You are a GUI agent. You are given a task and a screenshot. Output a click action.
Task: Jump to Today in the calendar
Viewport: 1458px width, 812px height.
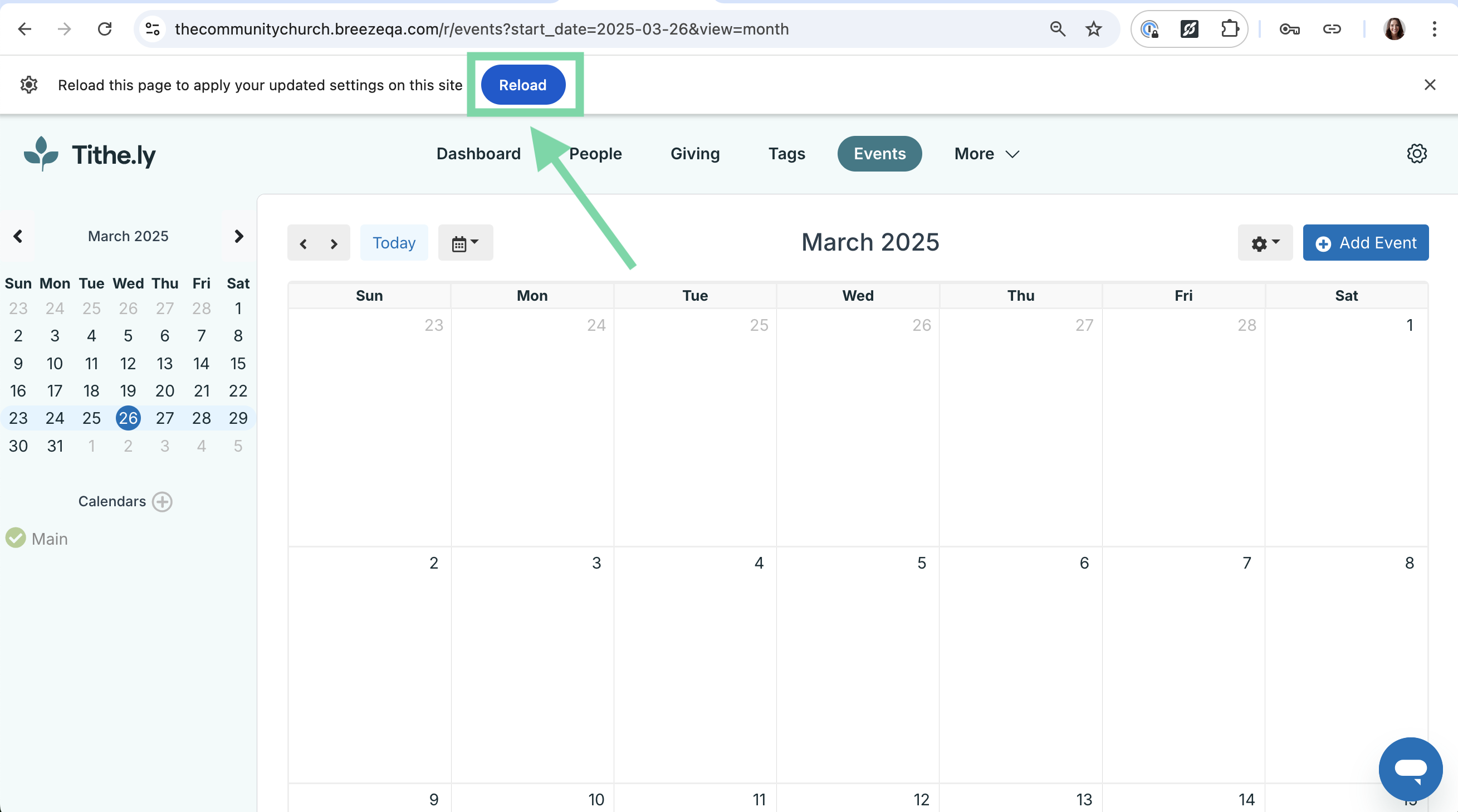(394, 243)
